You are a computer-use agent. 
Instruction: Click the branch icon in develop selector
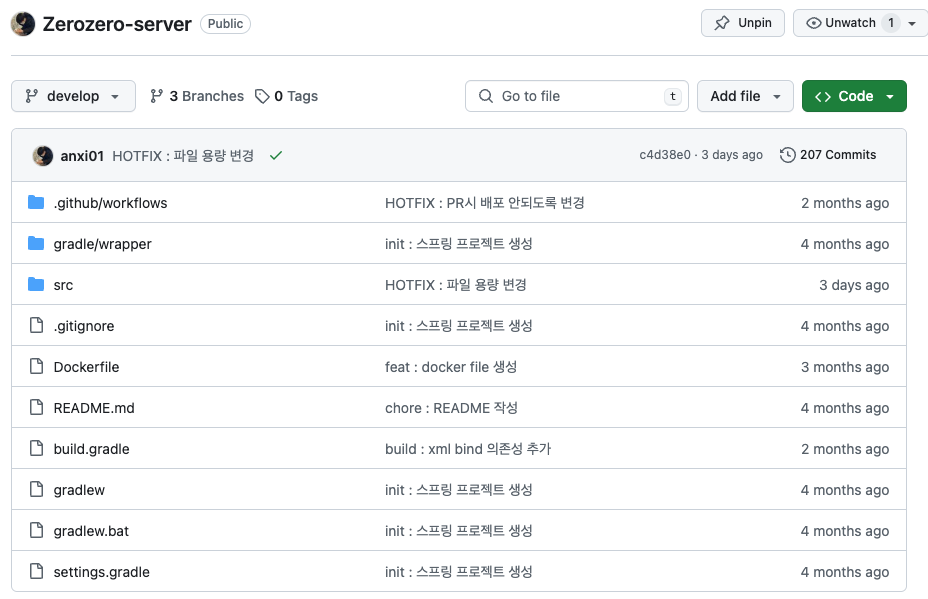coord(31,96)
